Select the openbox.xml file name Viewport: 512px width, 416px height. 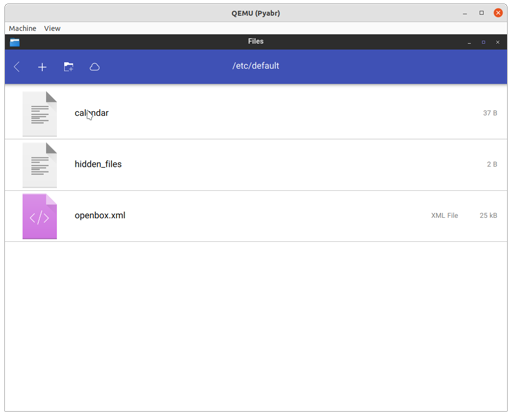[100, 215]
